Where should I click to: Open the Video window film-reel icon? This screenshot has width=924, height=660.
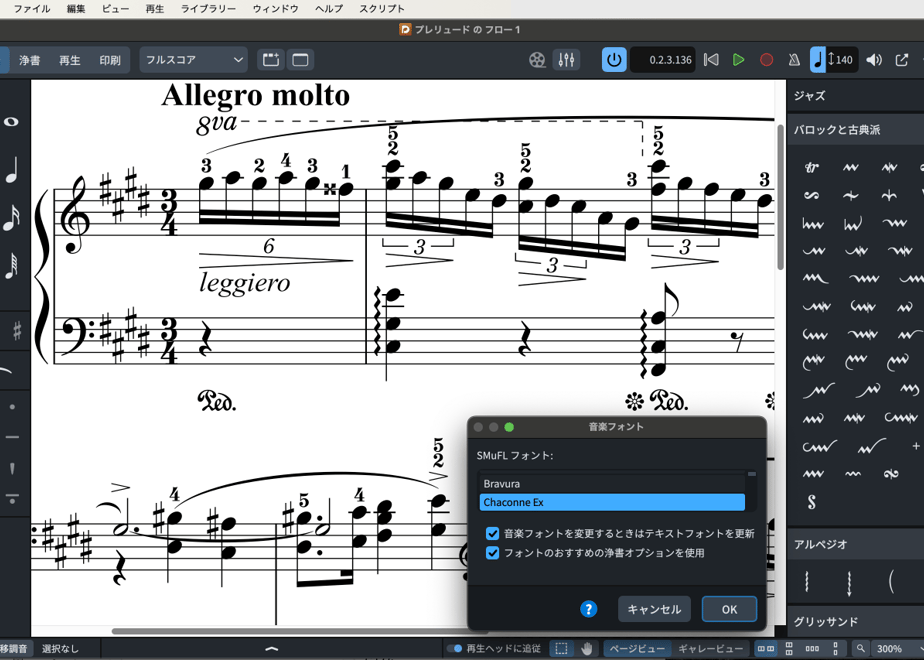tap(537, 60)
